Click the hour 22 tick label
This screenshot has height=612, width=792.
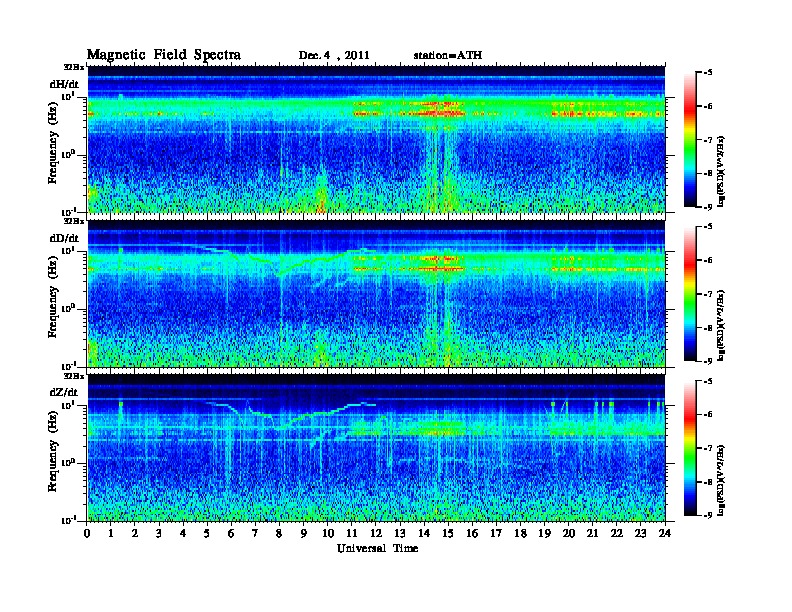617,533
